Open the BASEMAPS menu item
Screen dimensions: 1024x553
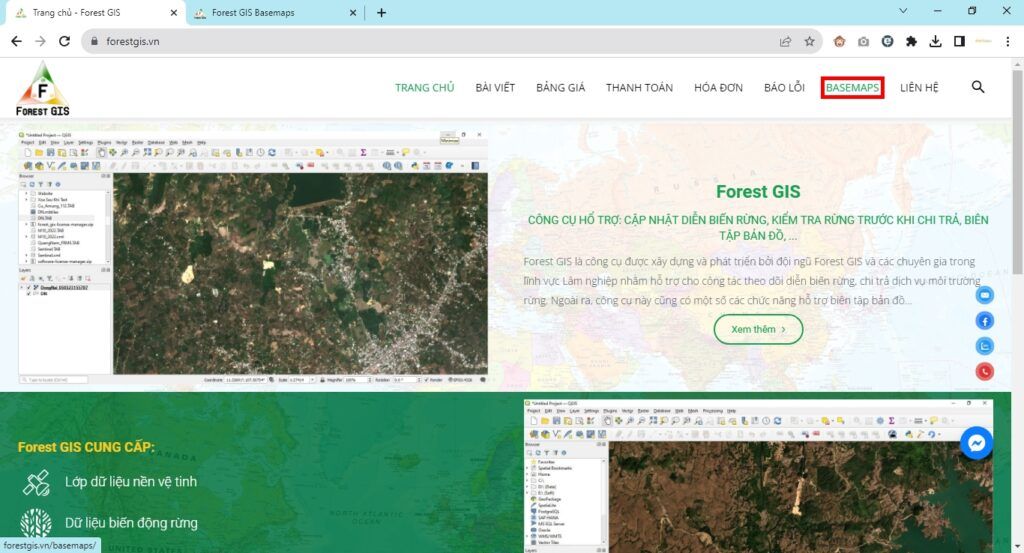coord(852,88)
